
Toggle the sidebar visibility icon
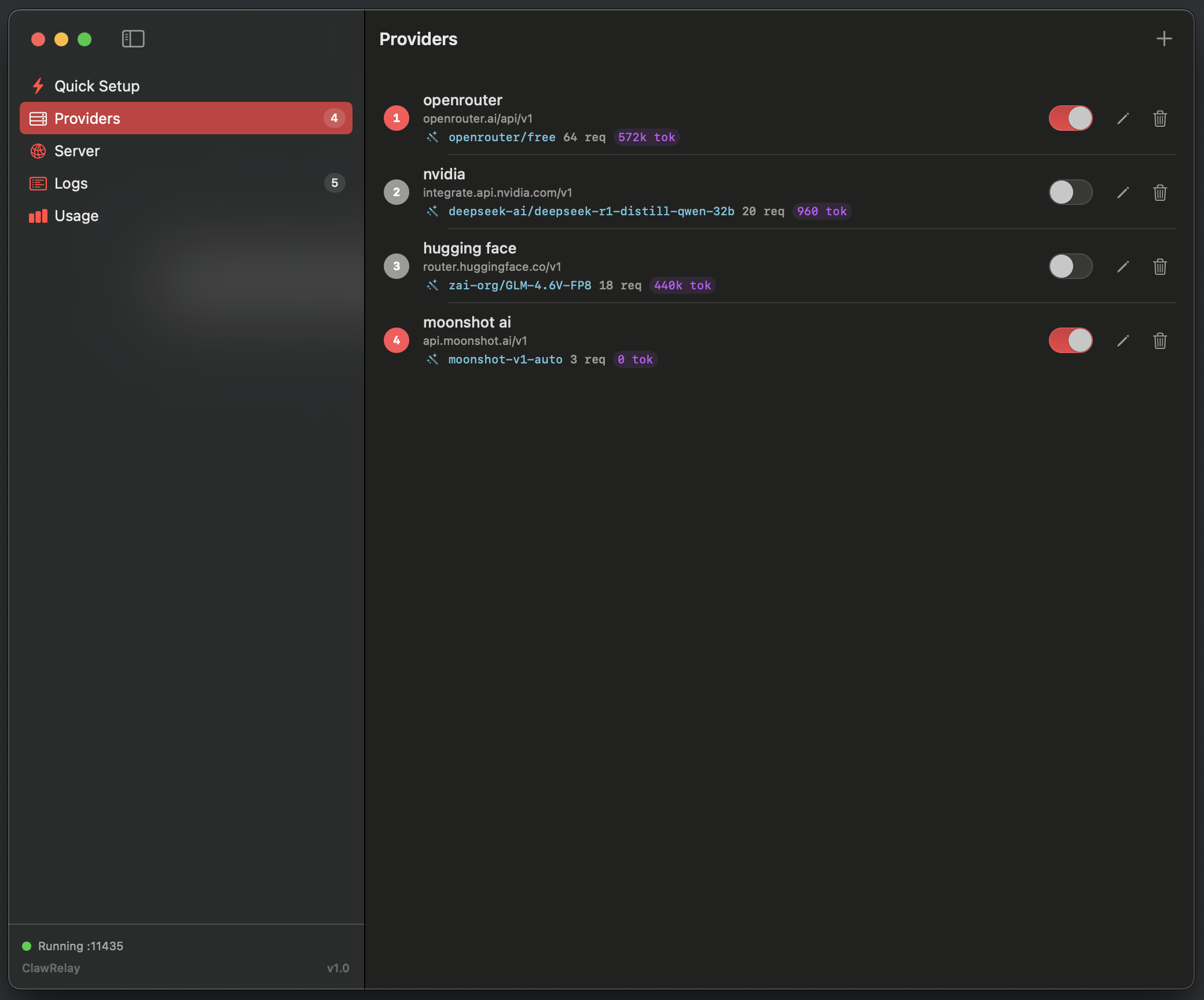[133, 39]
